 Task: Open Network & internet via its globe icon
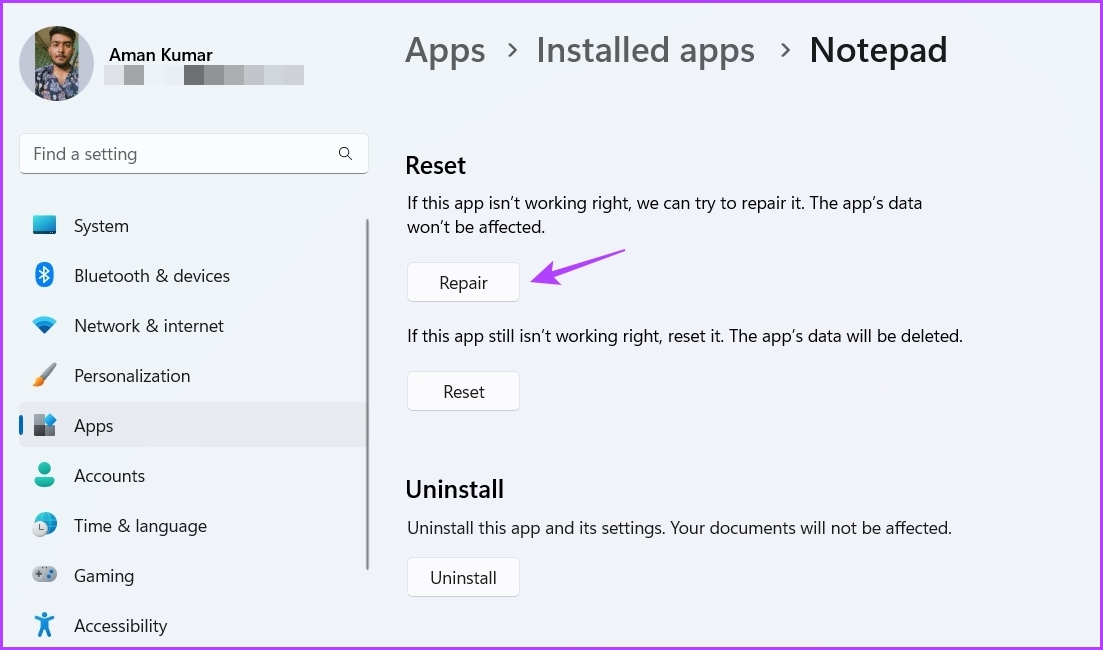click(x=44, y=325)
